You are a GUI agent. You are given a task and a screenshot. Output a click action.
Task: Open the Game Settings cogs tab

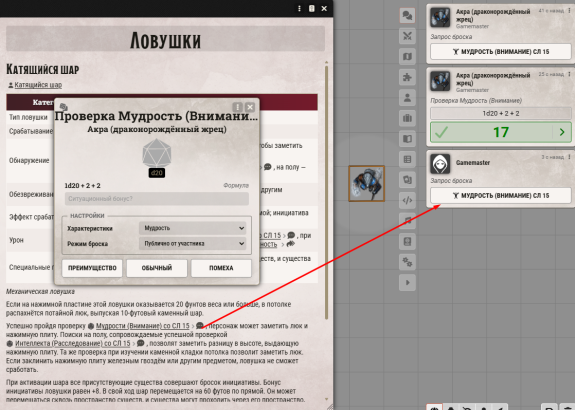pos(407,262)
